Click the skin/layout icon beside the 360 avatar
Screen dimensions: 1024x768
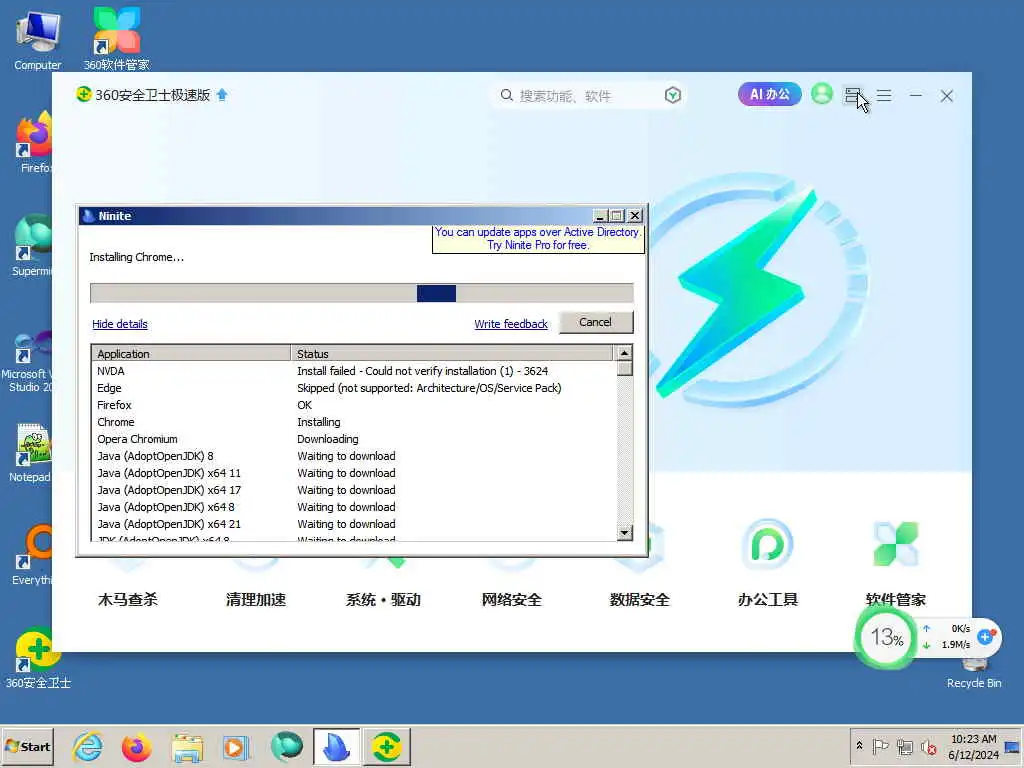[852, 96]
